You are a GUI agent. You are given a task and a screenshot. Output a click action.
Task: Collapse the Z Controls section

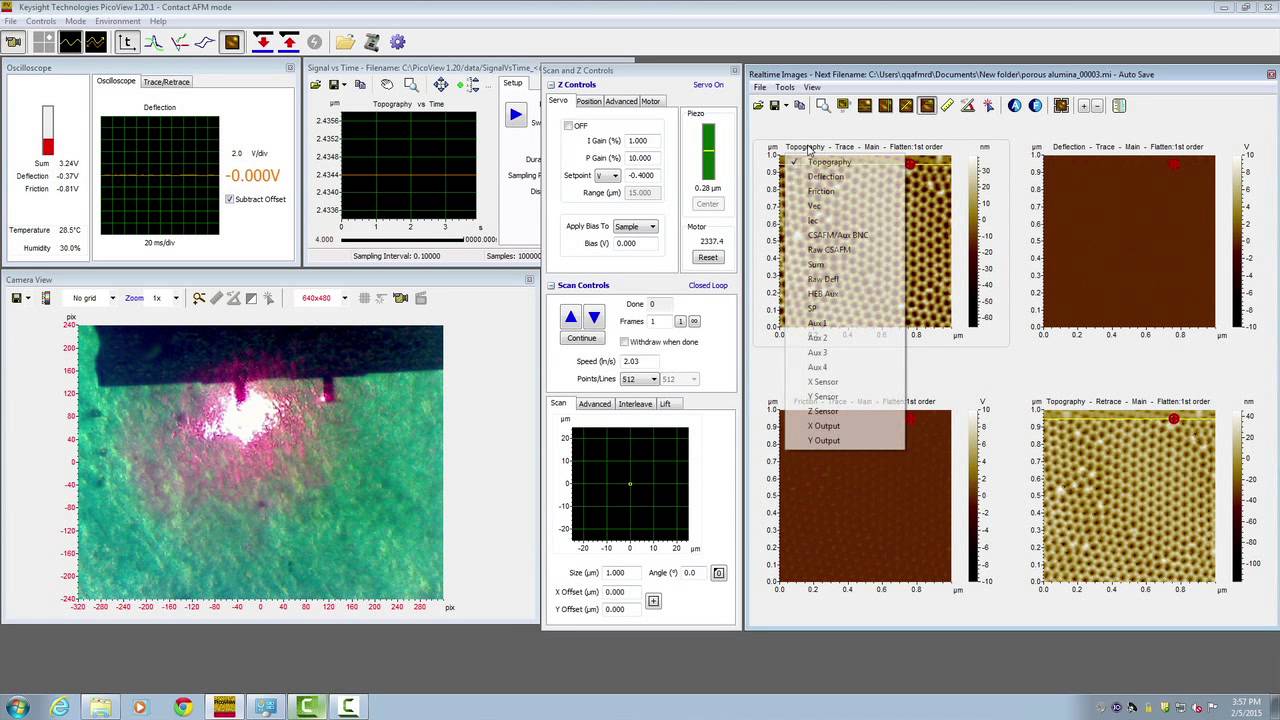tap(551, 85)
